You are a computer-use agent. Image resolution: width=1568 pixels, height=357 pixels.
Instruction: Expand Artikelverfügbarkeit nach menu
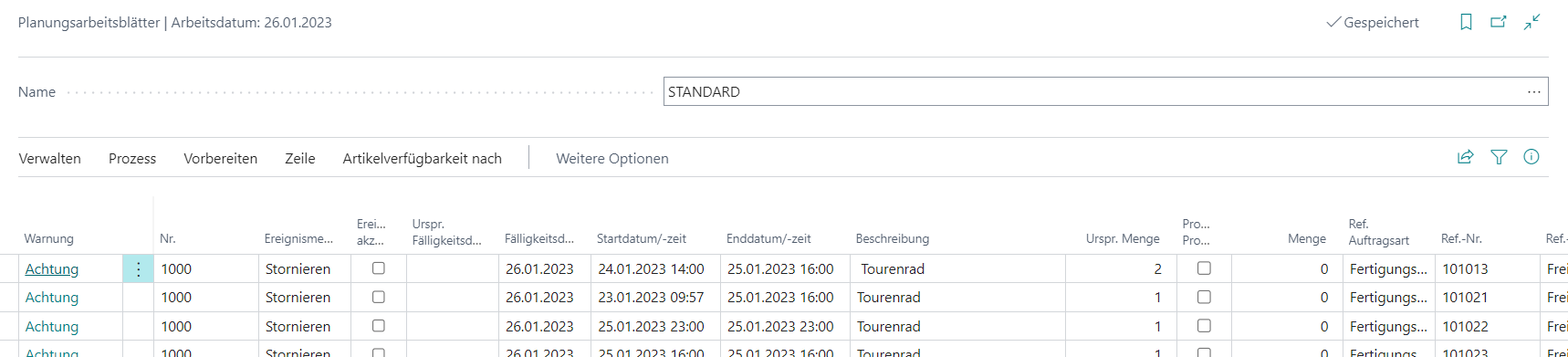coord(423,159)
